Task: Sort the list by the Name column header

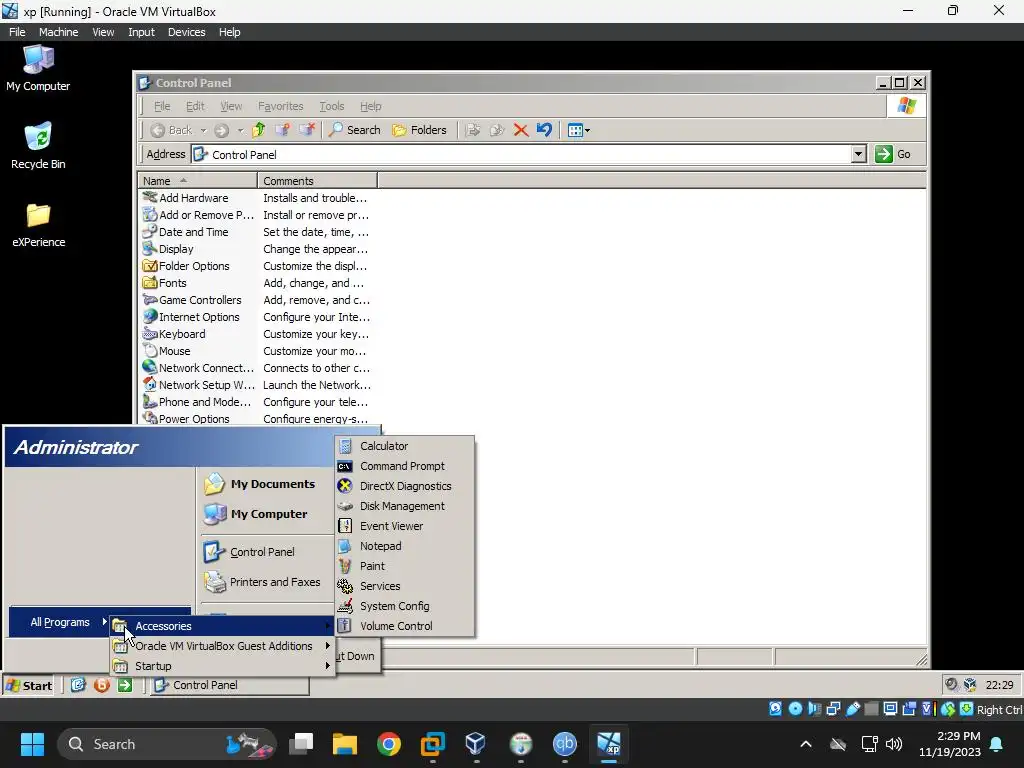Action: click(x=198, y=181)
